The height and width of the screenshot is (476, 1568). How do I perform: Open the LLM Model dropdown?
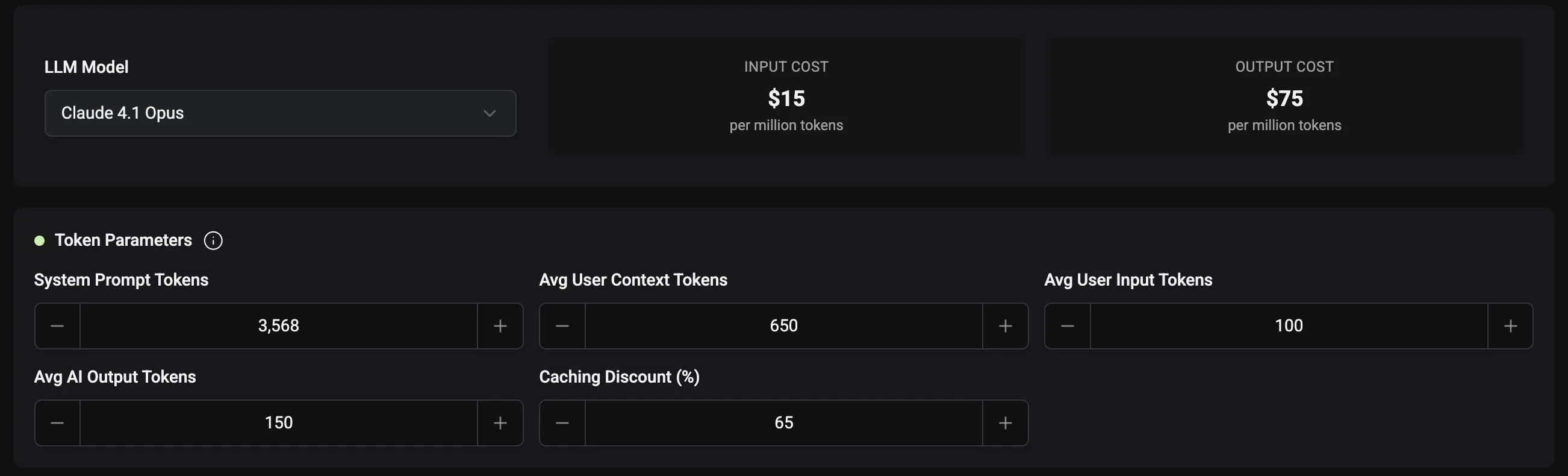coord(280,113)
